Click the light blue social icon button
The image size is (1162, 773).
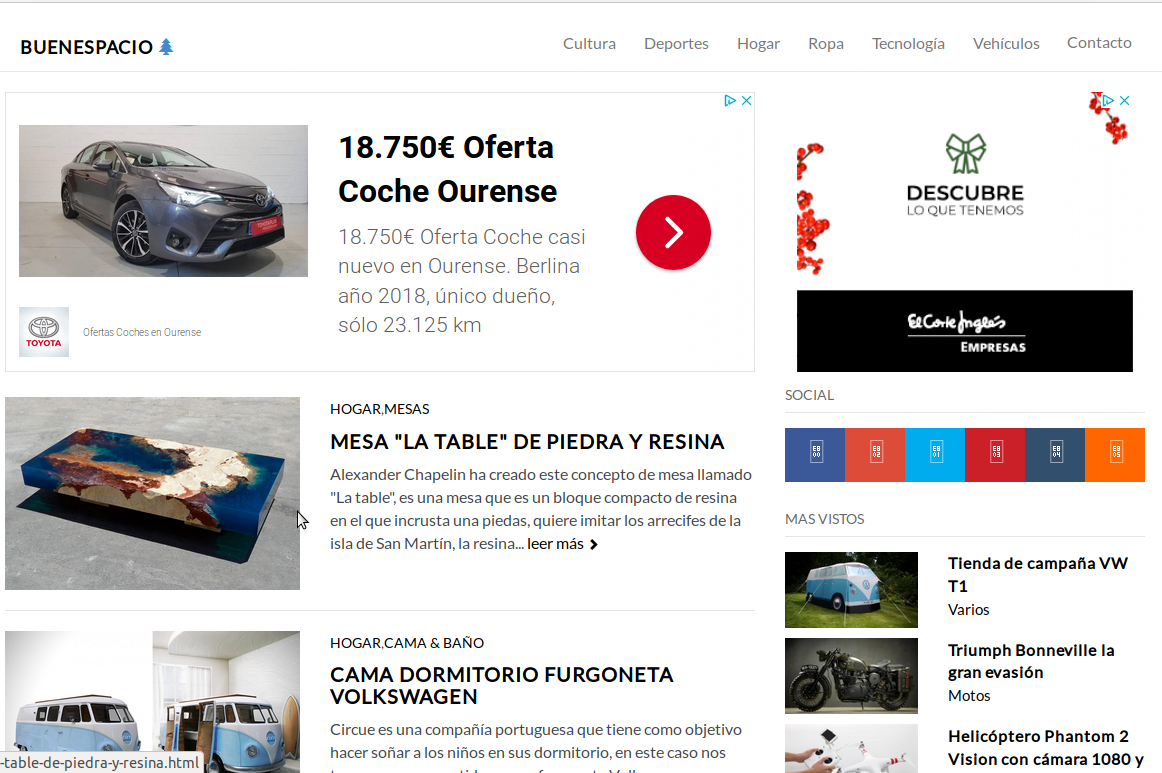point(935,455)
